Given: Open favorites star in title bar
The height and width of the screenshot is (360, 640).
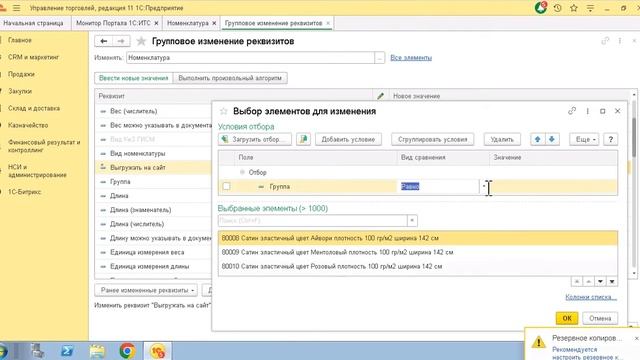Looking at the screenshot, I should tap(574, 8).
